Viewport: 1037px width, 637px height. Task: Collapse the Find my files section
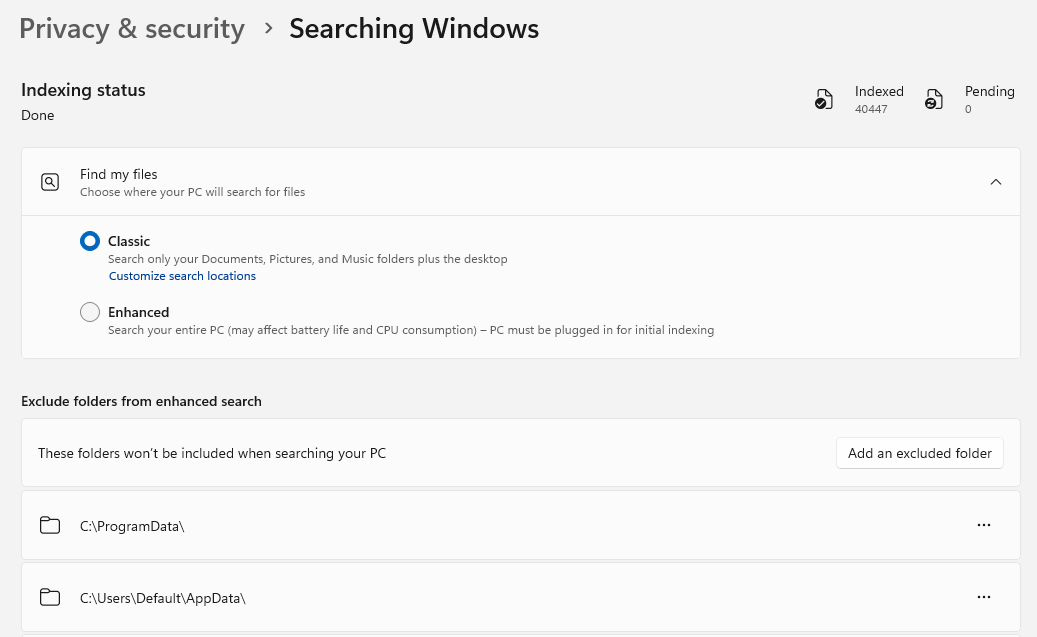click(996, 182)
